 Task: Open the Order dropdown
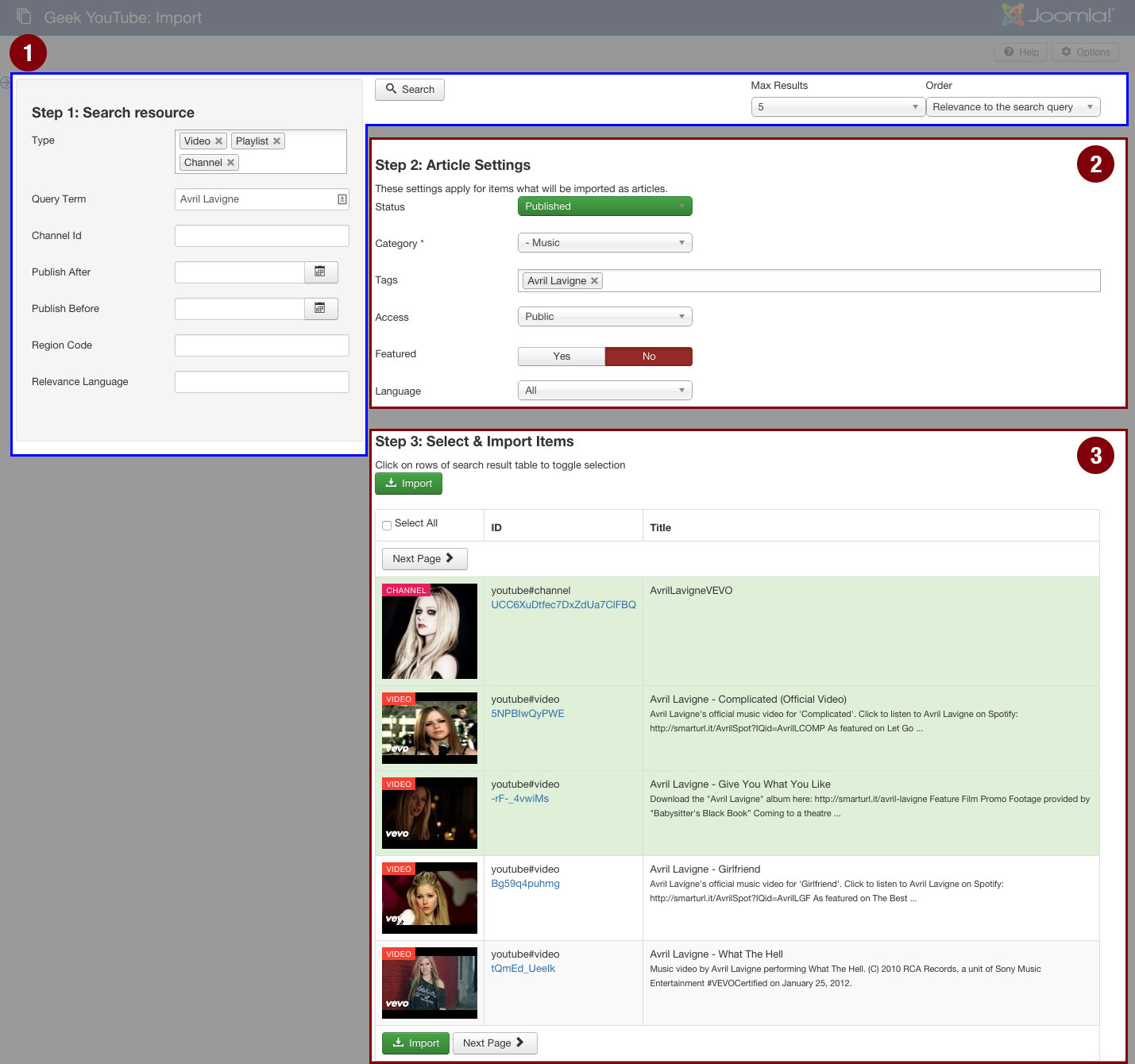click(1013, 107)
